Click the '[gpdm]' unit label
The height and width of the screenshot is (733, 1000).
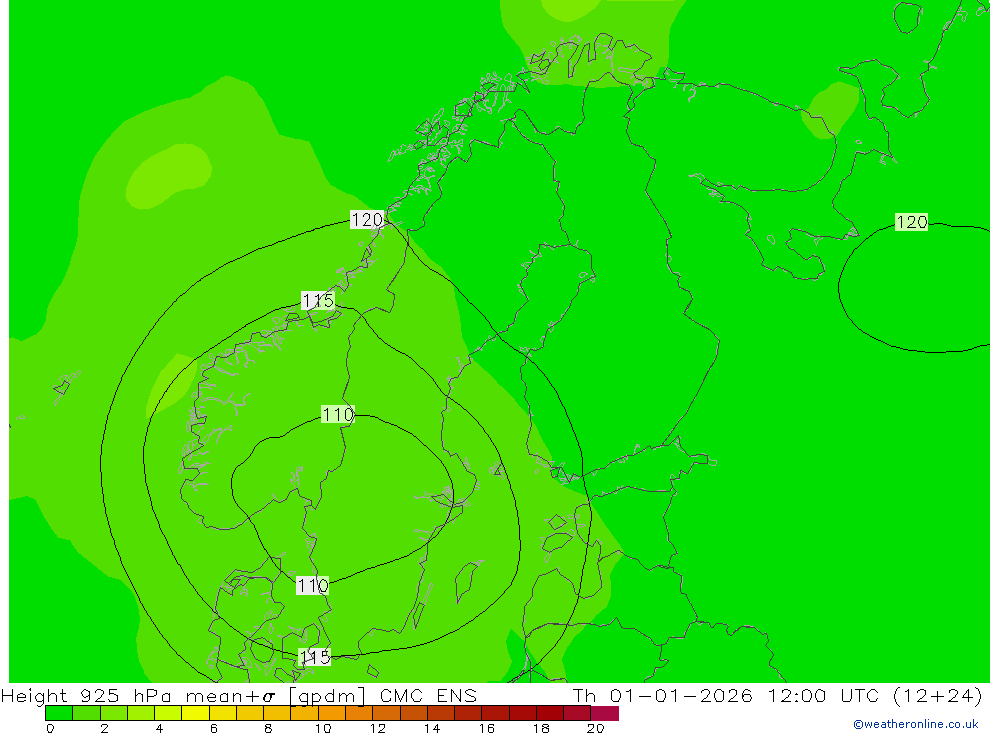[327, 696]
